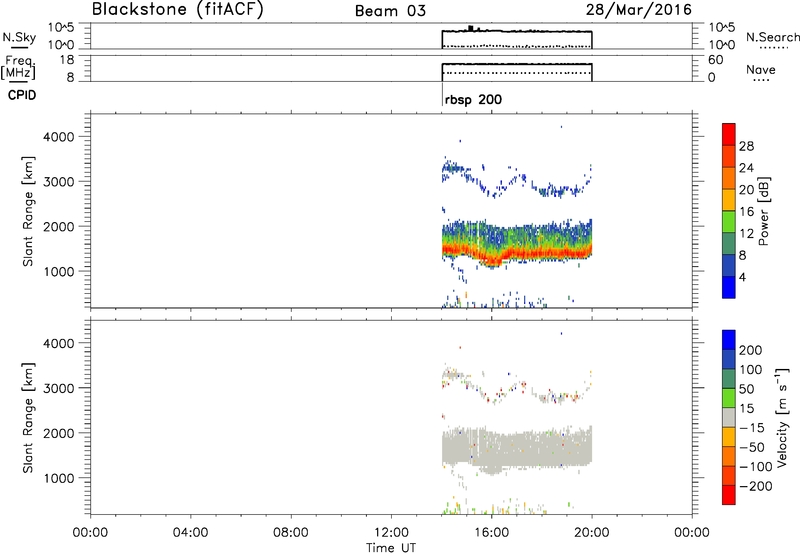Click the 04:00 time tick label
Image resolution: width=800 pixels, height=554 pixels.
coord(190,533)
